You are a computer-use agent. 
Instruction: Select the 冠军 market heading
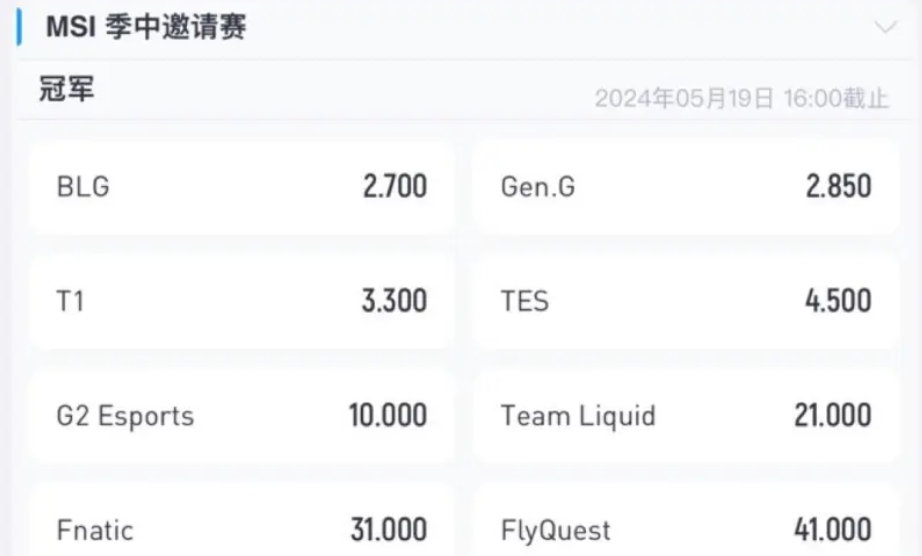coord(67,90)
